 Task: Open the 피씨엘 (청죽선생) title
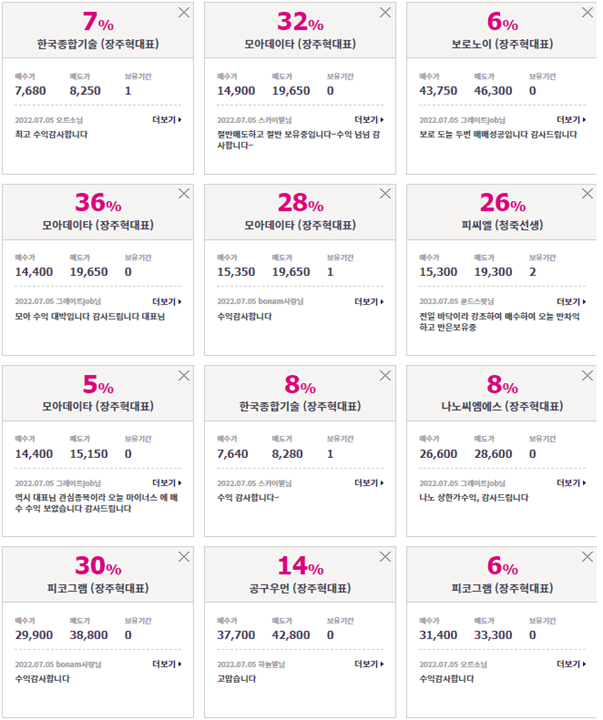[x=502, y=225]
